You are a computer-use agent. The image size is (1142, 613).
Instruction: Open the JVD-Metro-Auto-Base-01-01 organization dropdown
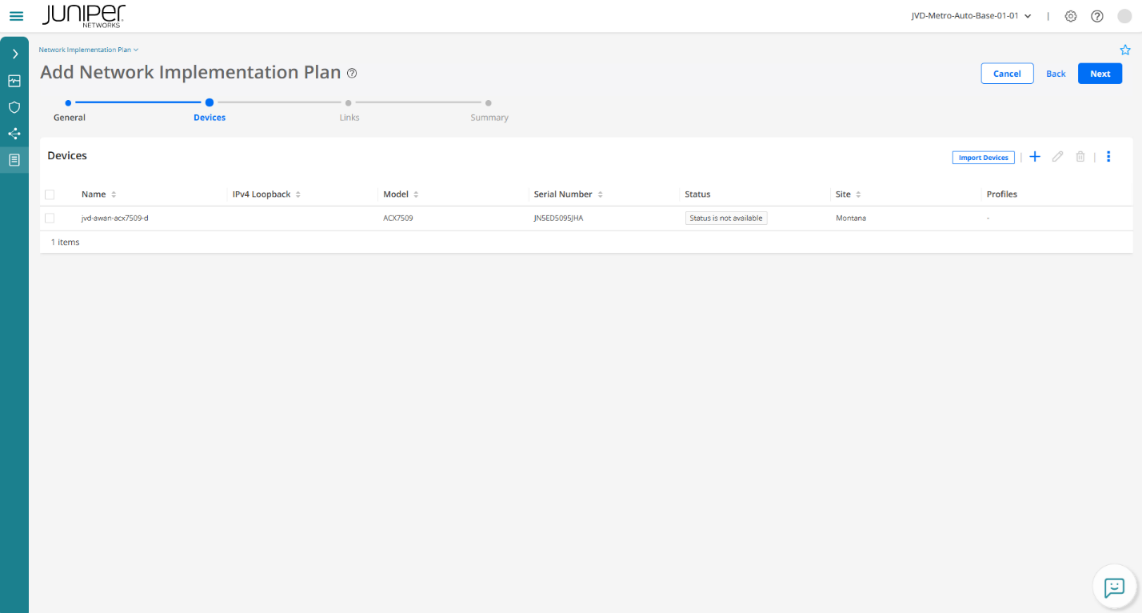971,16
